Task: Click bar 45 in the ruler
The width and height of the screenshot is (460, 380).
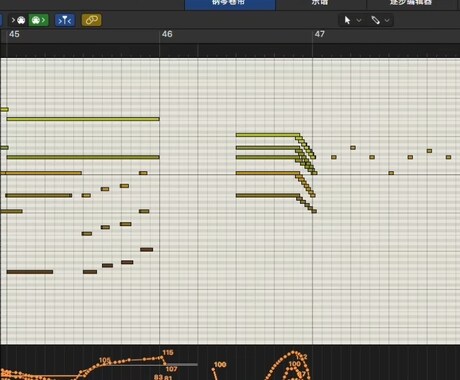Action: [14, 34]
